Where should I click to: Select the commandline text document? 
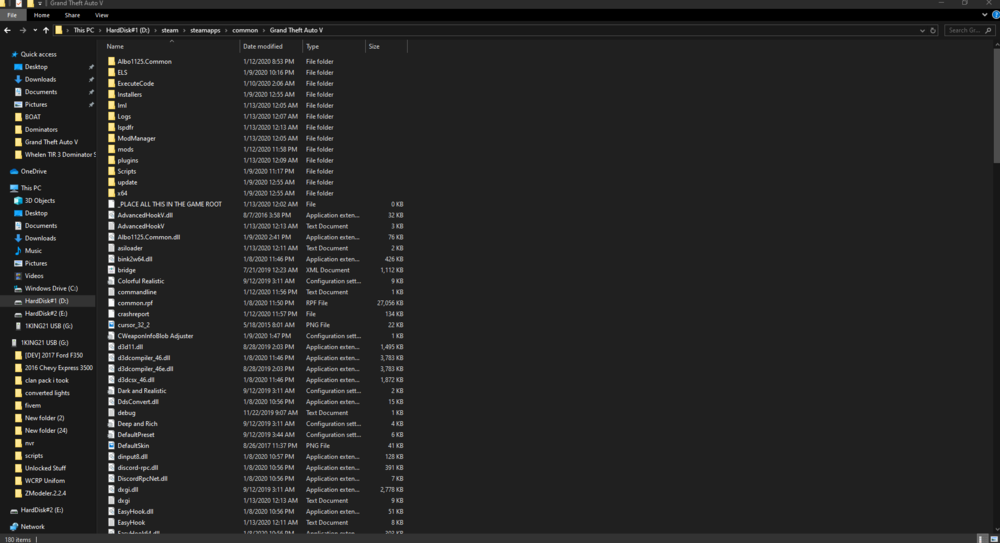coord(136,292)
